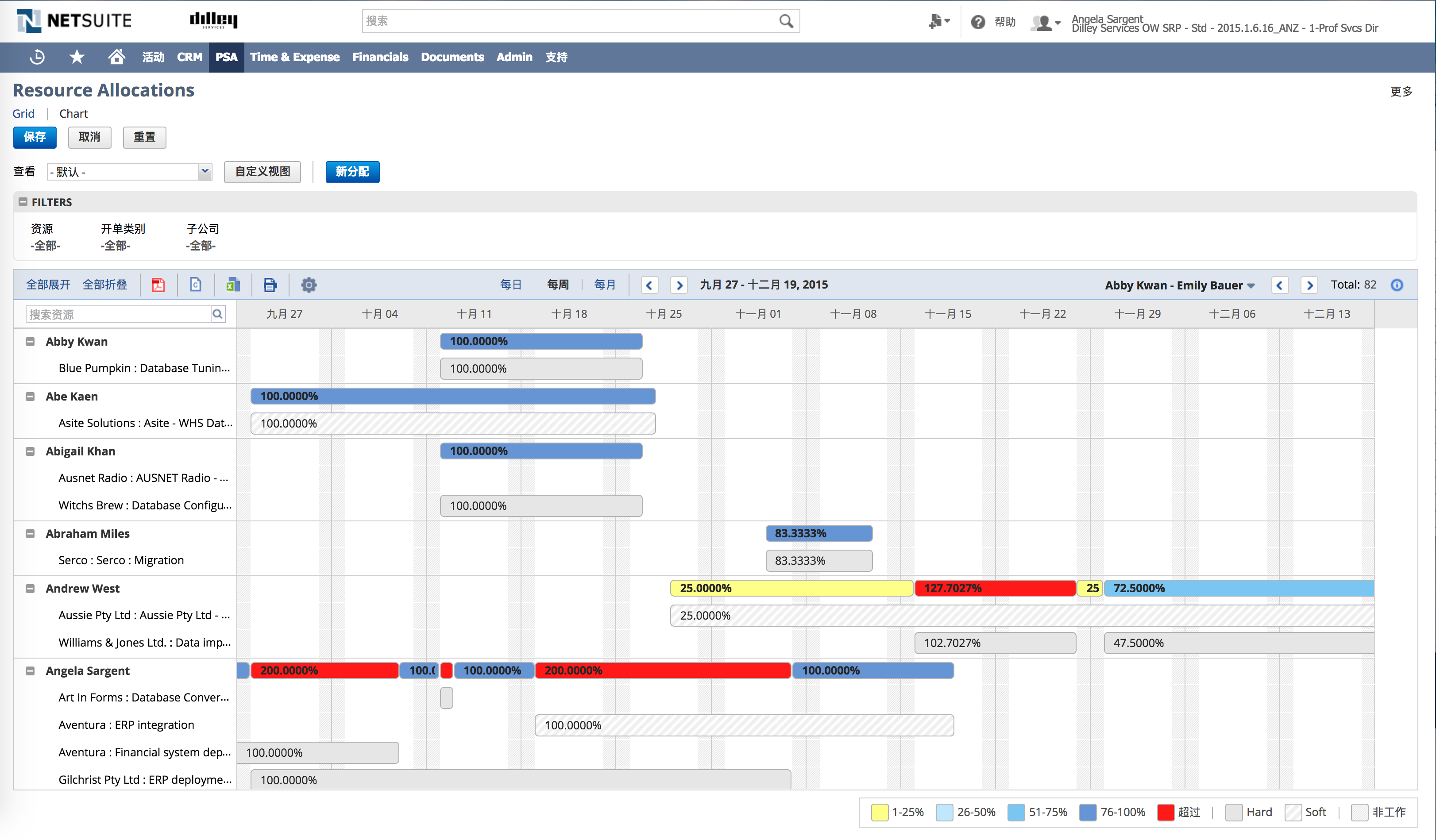
Task: Open chart settings gear icon
Action: coord(308,285)
